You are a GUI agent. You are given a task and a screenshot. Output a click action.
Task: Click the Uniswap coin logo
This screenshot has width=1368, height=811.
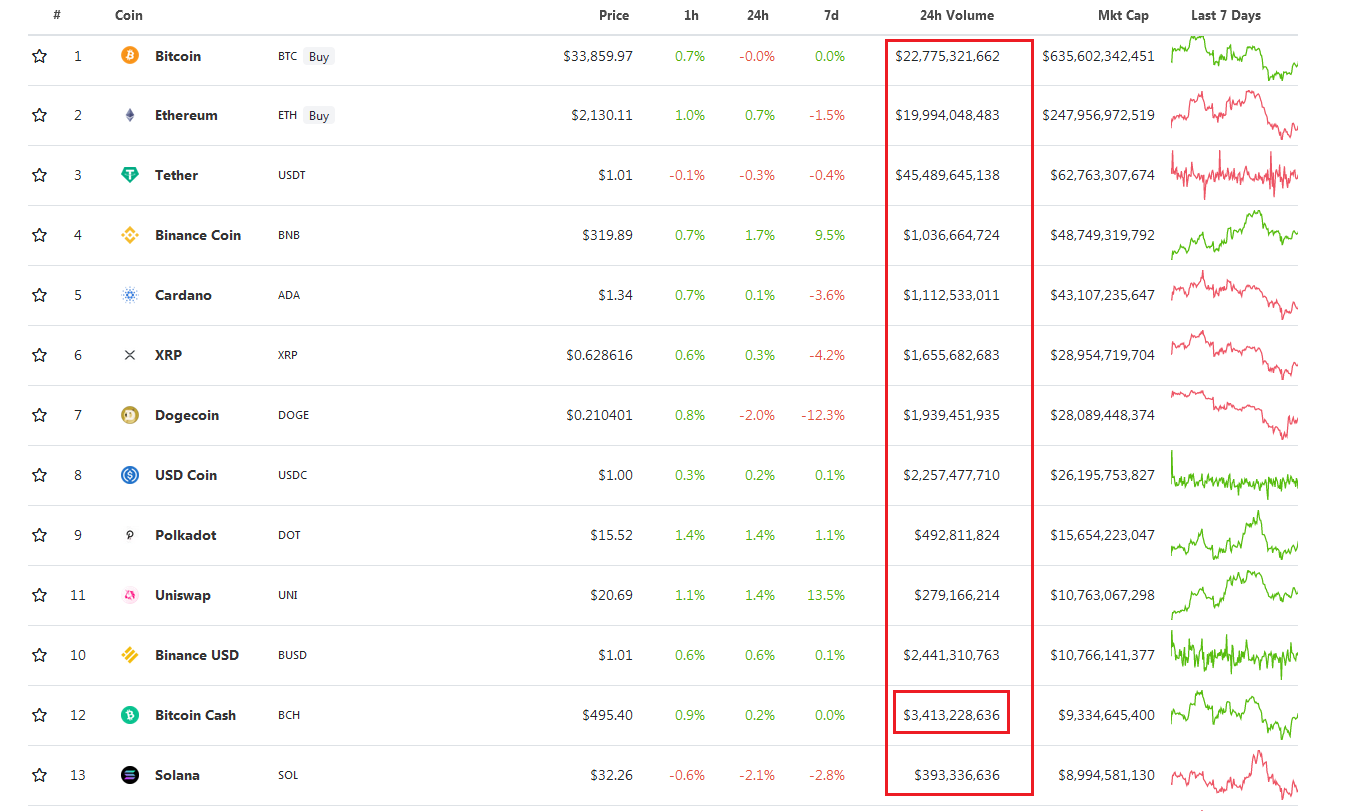tap(130, 596)
